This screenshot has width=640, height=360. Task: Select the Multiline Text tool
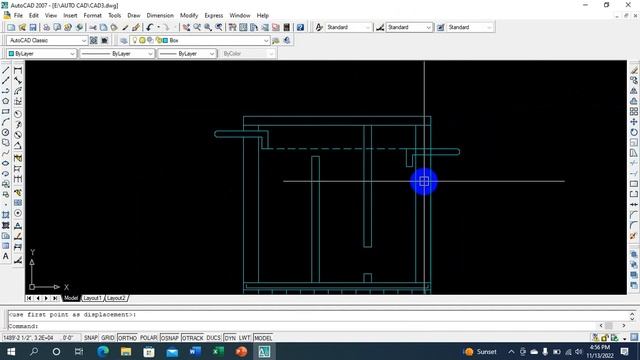6,256
